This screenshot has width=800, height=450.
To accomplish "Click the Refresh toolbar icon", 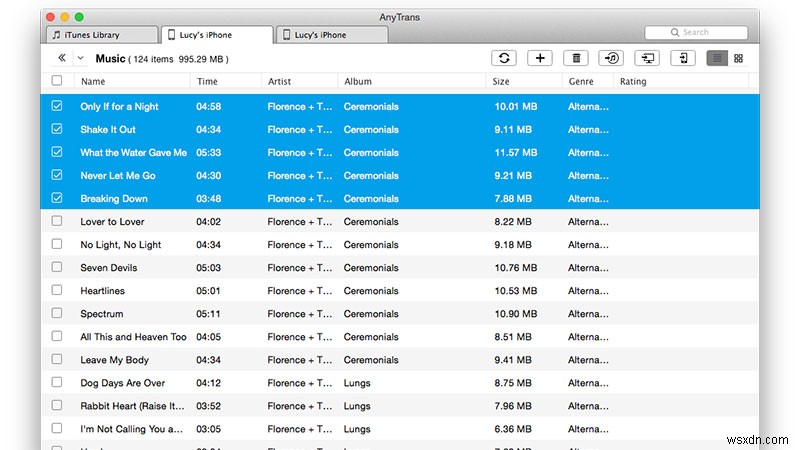I will click(x=504, y=58).
